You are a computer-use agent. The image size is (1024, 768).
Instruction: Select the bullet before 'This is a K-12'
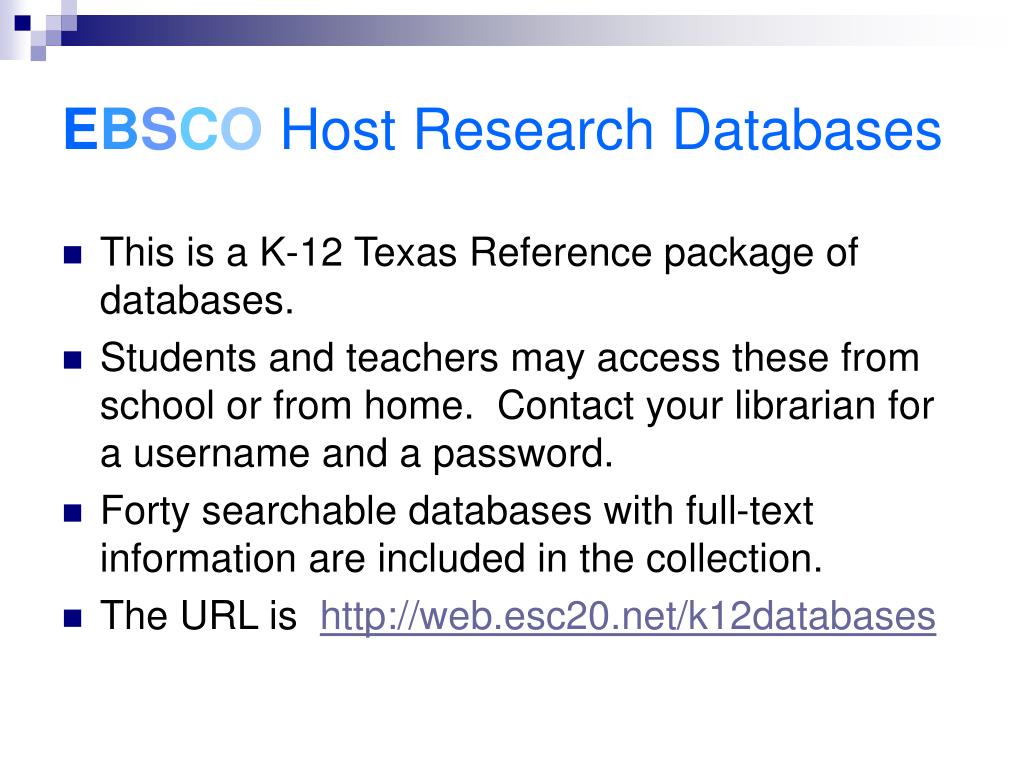tap(72, 254)
